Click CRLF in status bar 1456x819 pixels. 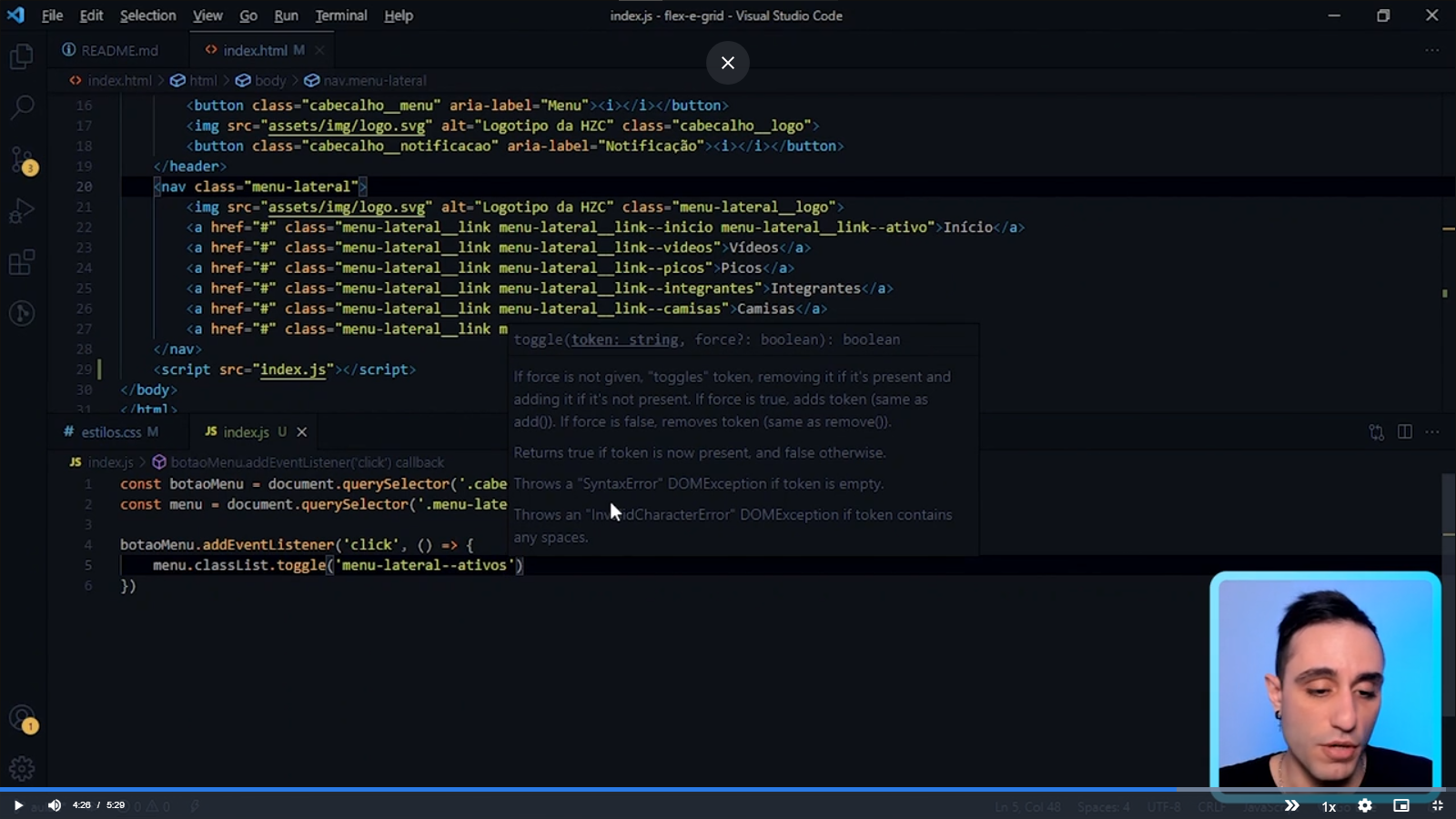click(x=1211, y=807)
